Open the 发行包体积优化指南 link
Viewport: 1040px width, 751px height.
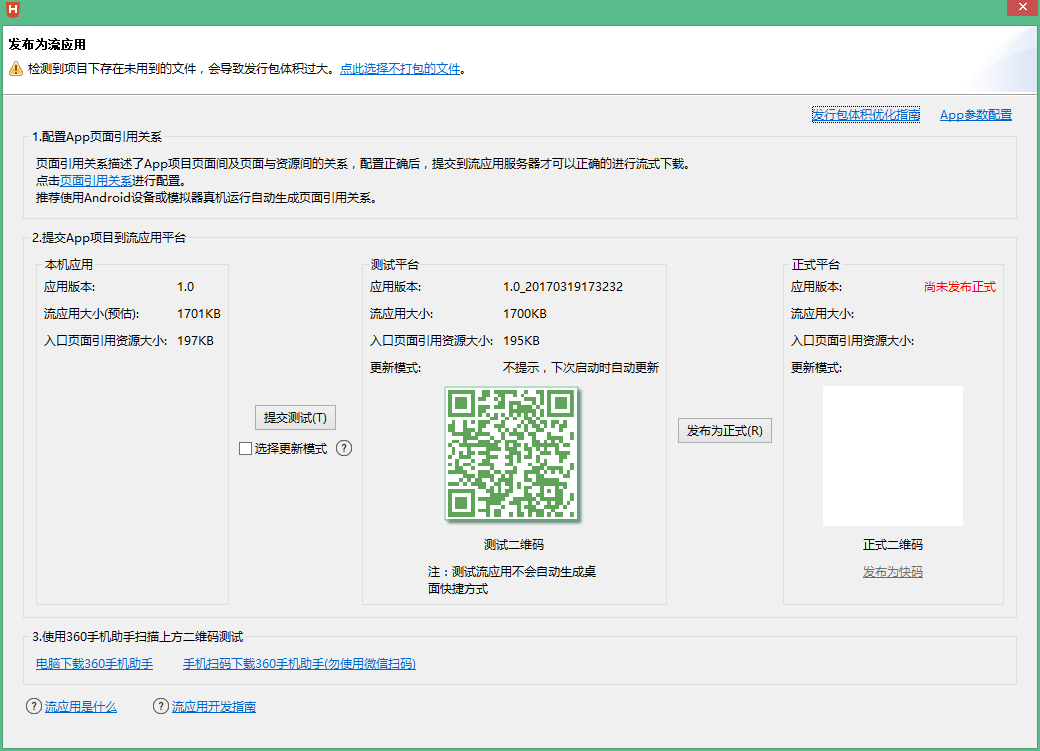866,115
